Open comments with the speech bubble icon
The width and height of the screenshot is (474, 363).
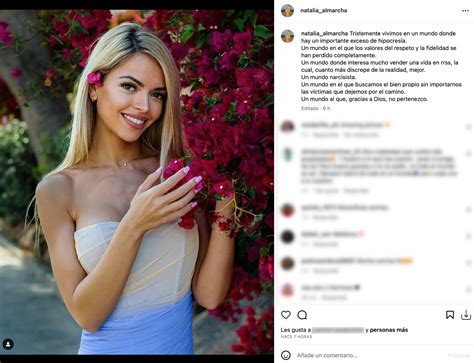pos(302,315)
